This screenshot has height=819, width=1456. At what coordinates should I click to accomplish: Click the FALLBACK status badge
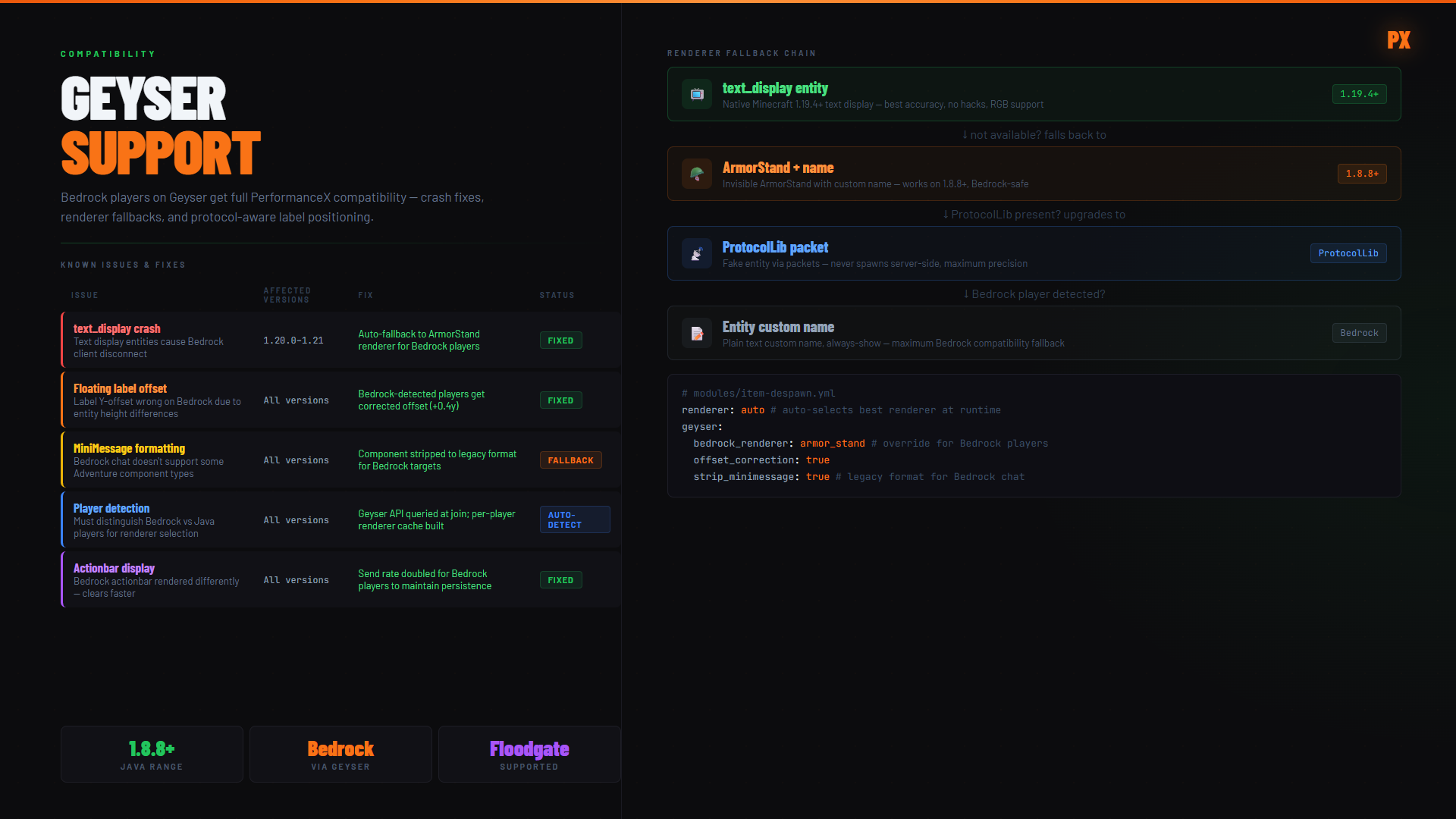pyautogui.click(x=570, y=460)
